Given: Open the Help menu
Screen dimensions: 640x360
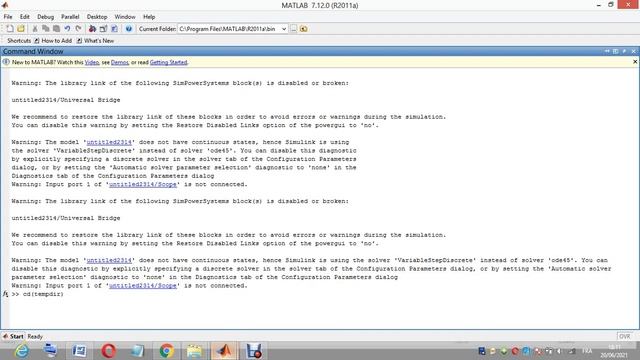Looking at the screenshot, I should tap(149, 17).
